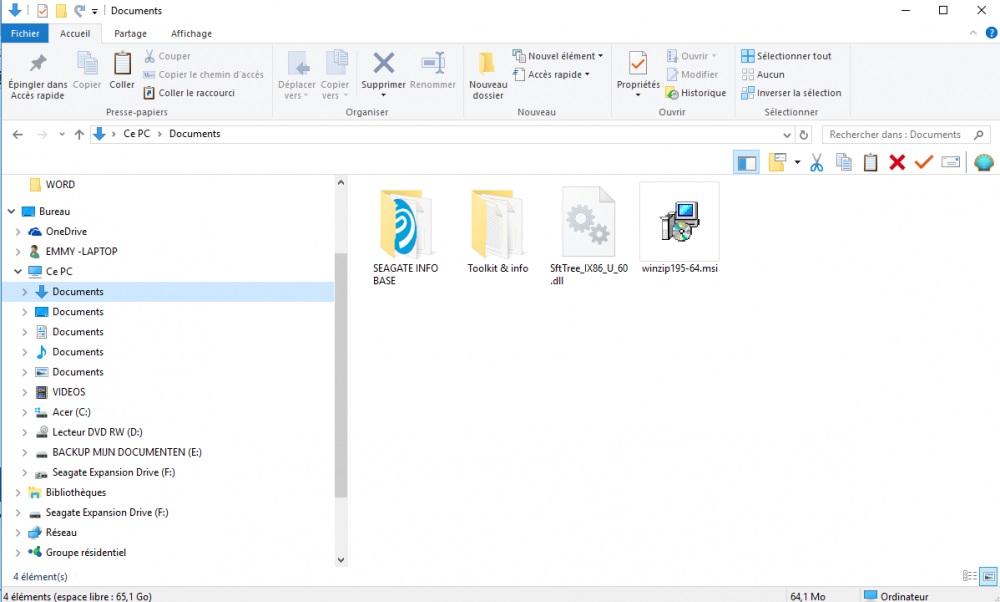Switch to the Accueil ribbon tab

coord(75,33)
